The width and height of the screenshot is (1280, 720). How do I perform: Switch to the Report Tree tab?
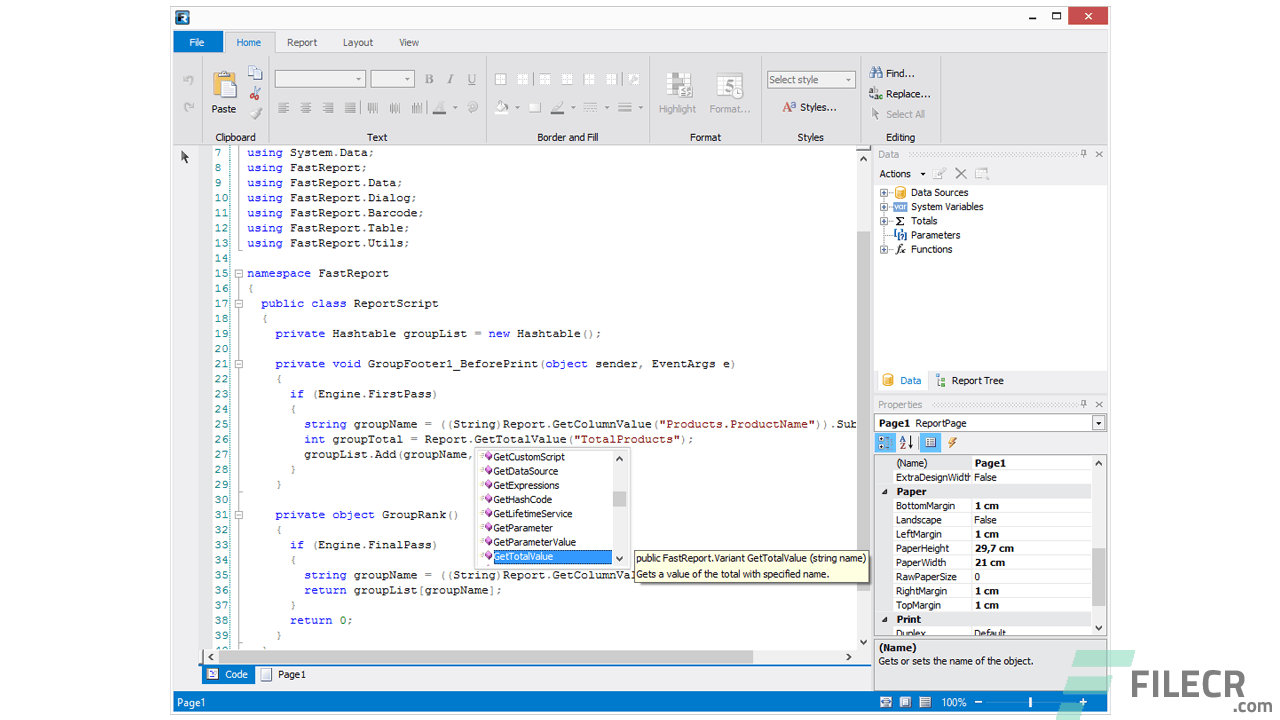[x=976, y=380]
